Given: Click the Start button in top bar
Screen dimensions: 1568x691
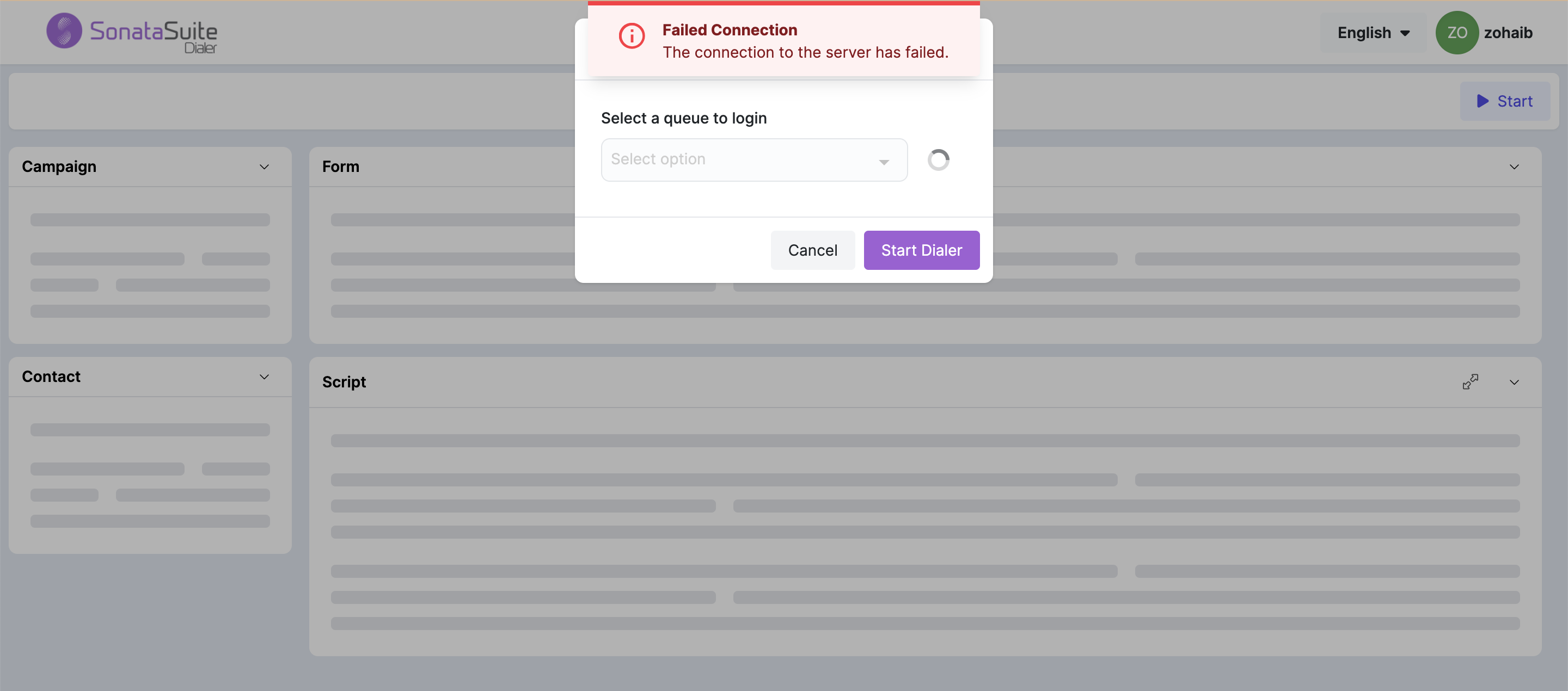Looking at the screenshot, I should [x=1504, y=101].
